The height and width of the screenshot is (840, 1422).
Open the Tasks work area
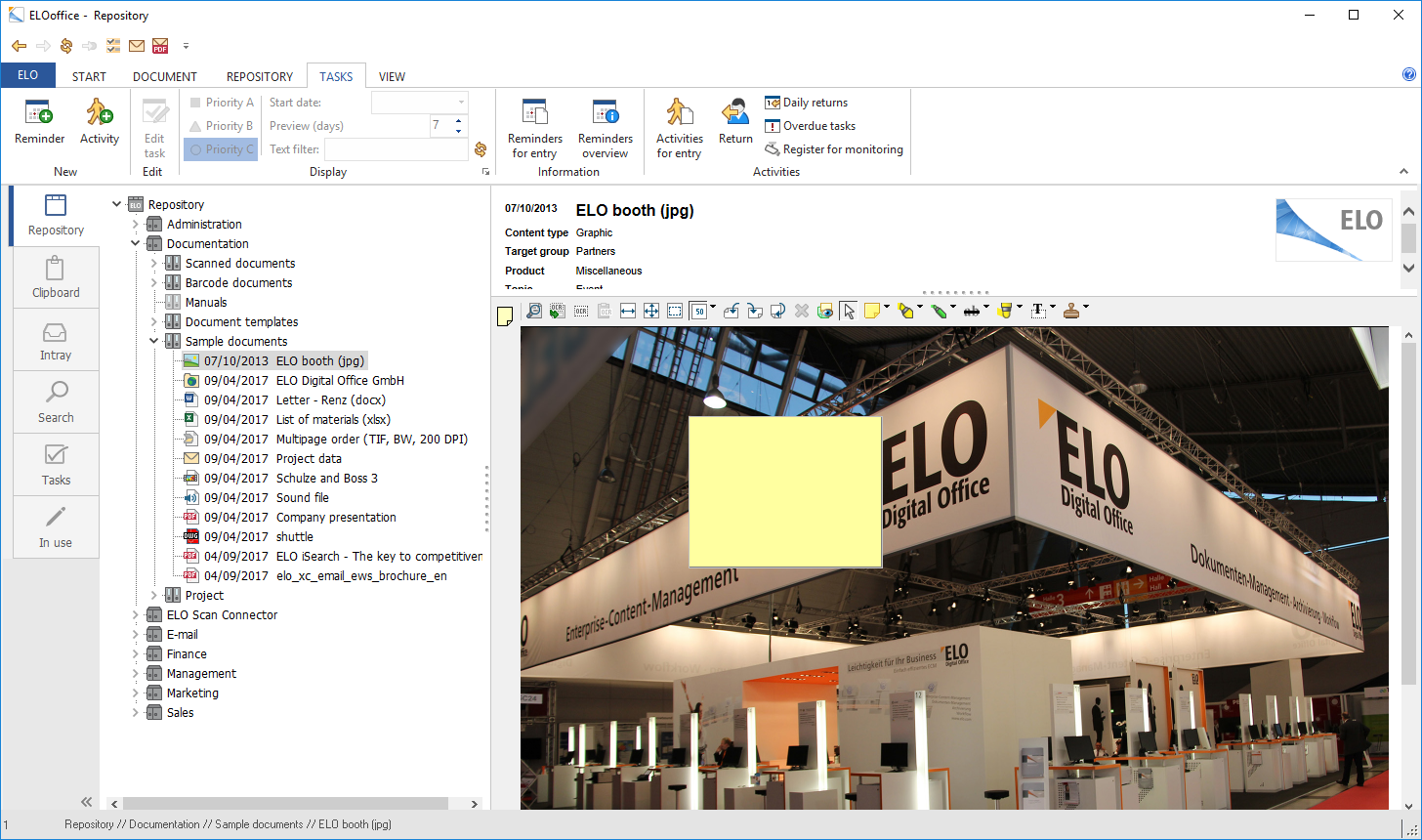56,465
